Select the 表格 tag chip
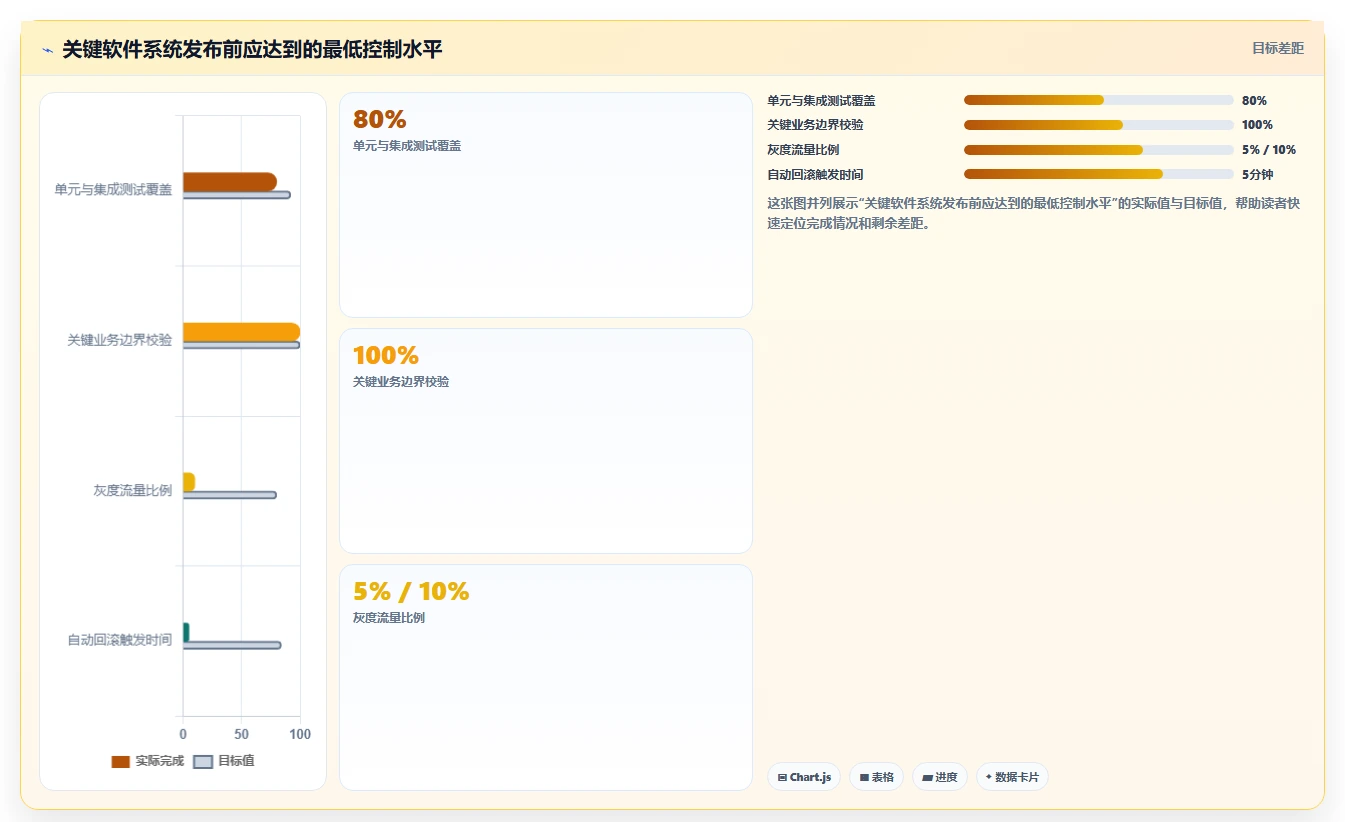Image resolution: width=1345 pixels, height=822 pixels. pos(877,777)
